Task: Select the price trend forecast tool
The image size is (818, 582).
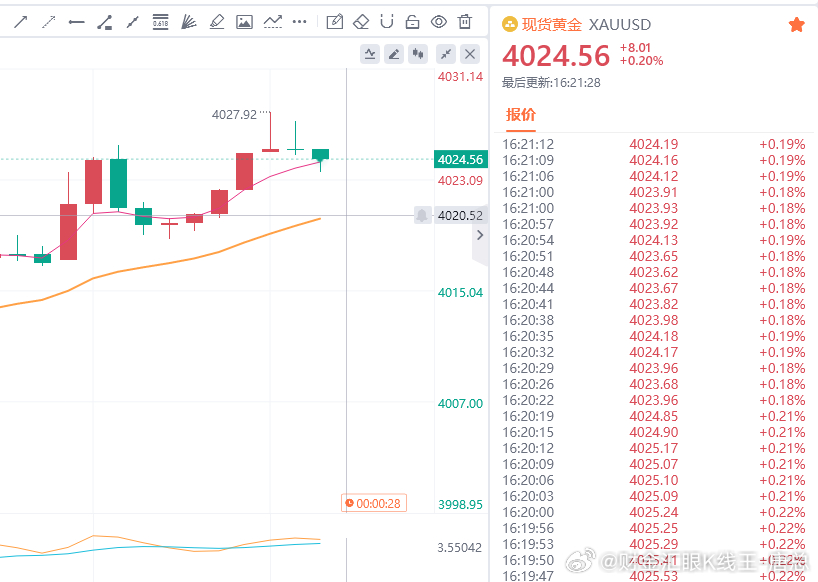Action: (272, 22)
